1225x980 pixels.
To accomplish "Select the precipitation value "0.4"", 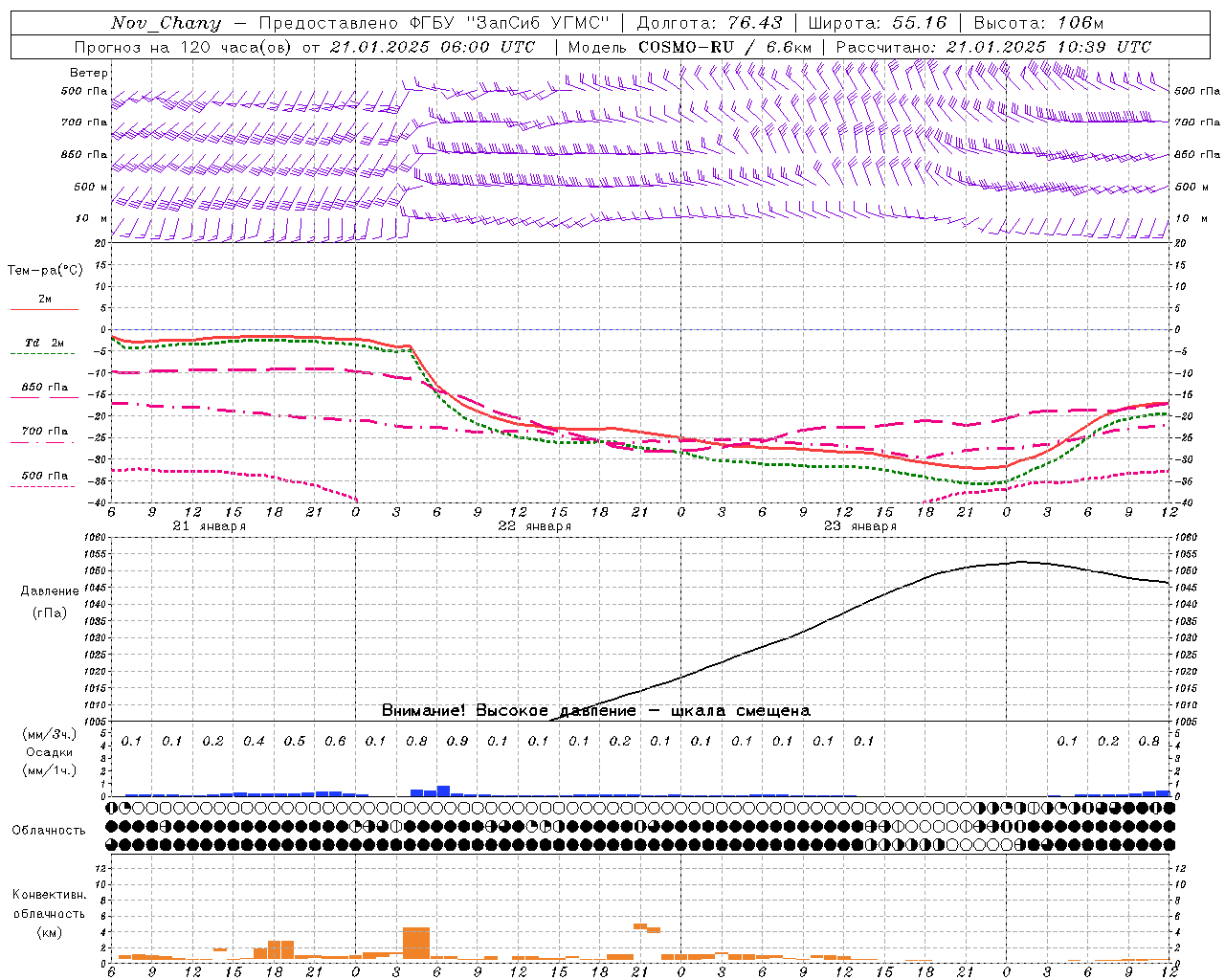I will (254, 741).
